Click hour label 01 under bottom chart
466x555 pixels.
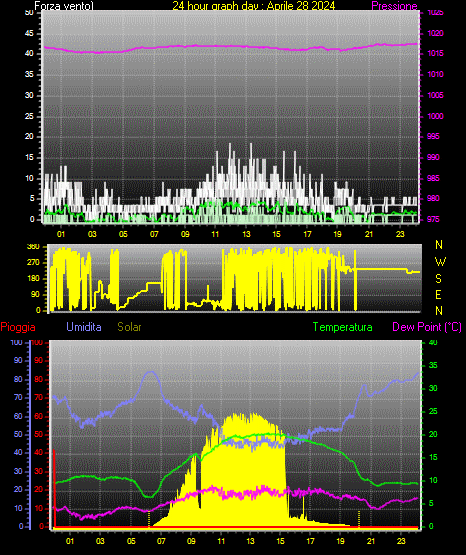pos(70,541)
